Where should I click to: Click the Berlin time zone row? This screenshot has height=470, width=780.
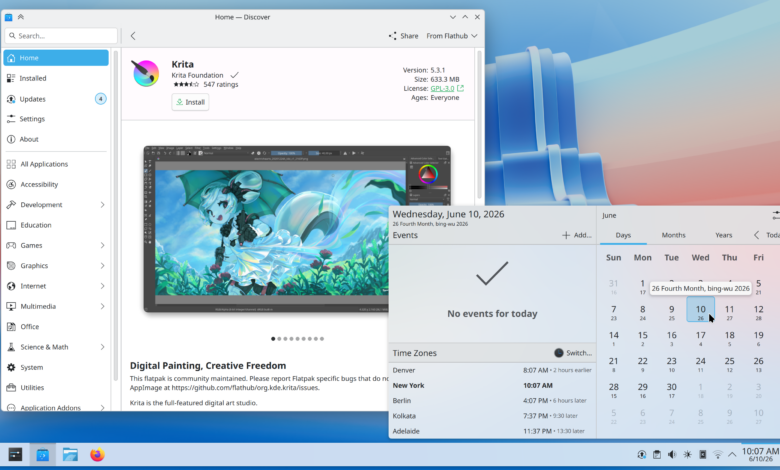point(492,401)
